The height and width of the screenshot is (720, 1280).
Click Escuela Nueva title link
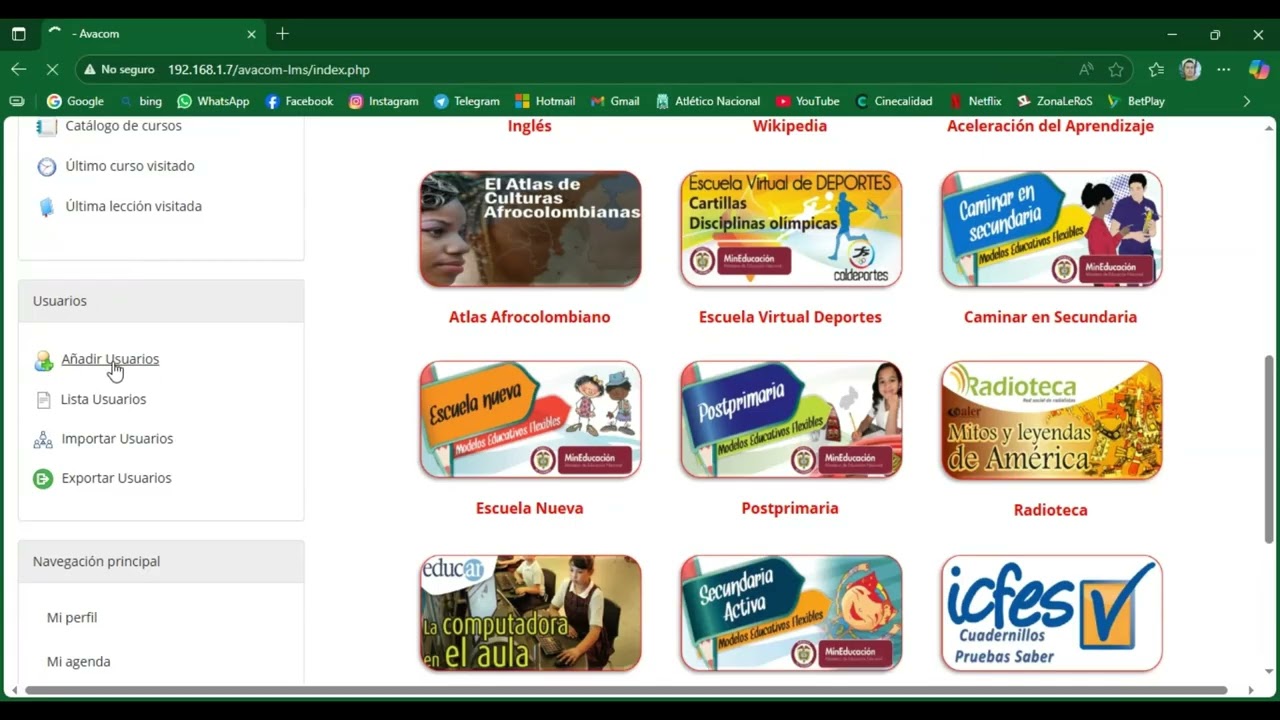click(x=529, y=508)
